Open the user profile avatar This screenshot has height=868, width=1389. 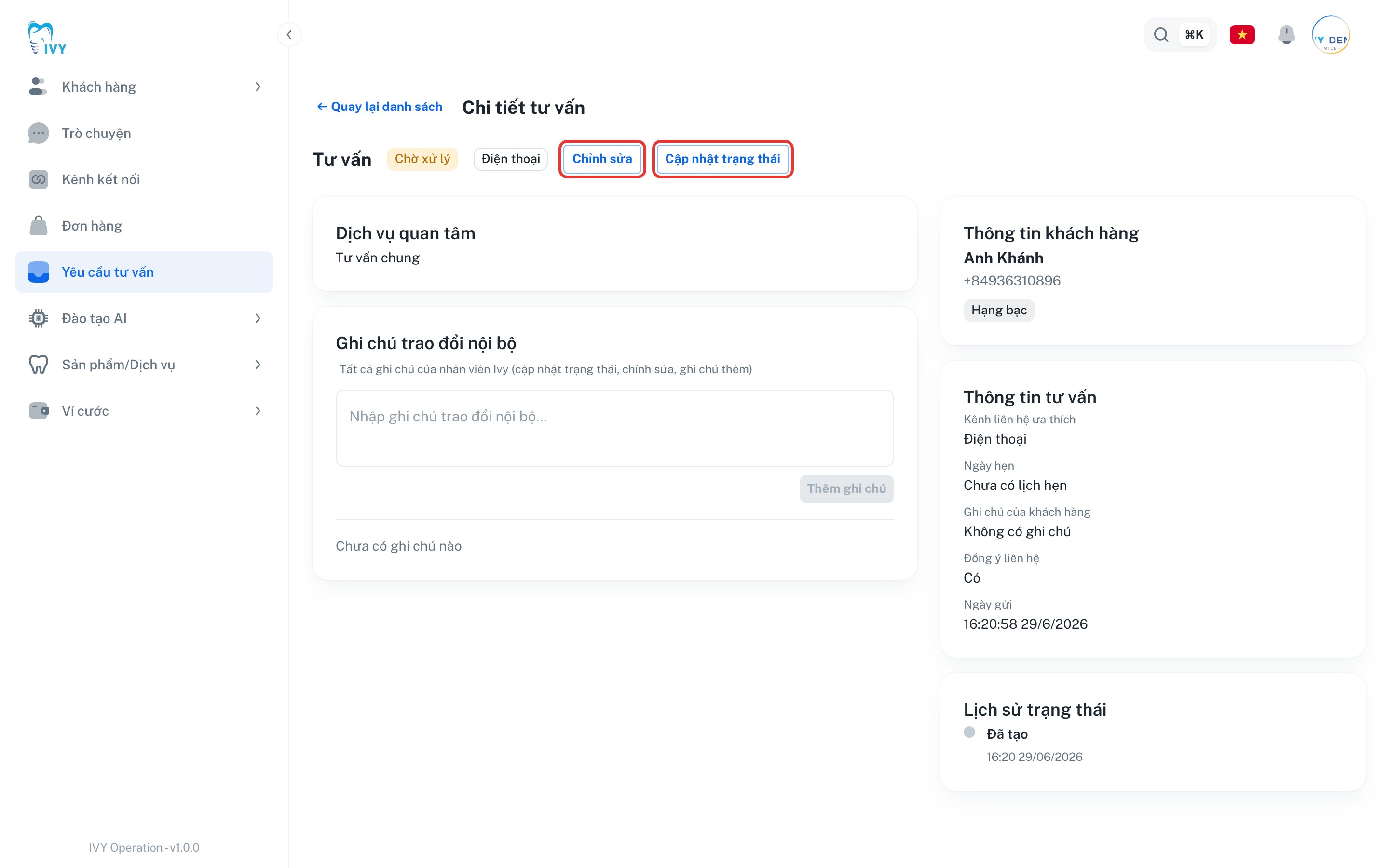(1331, 35)
